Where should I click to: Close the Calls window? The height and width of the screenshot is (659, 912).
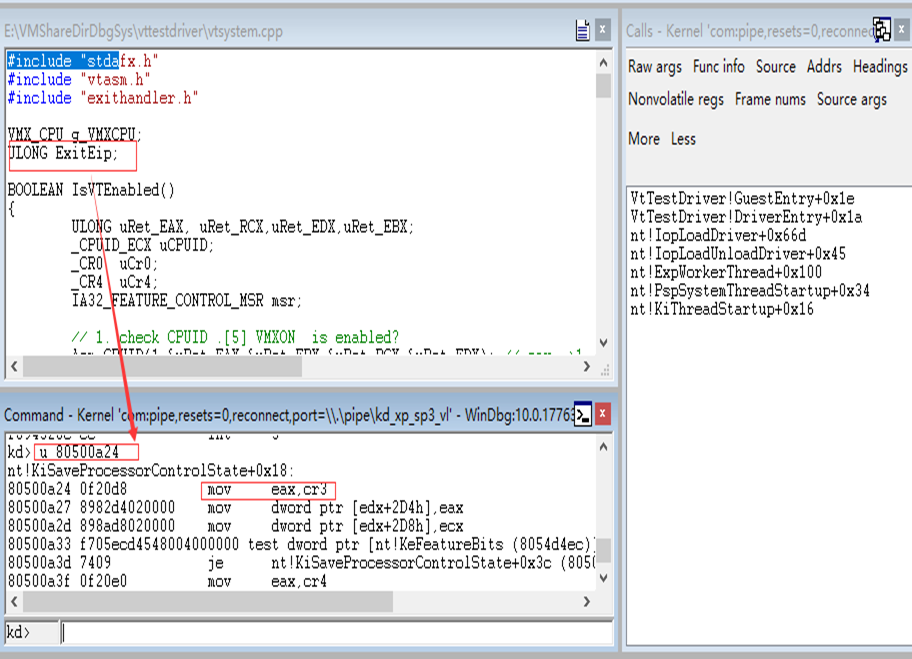tap(903, 29)
